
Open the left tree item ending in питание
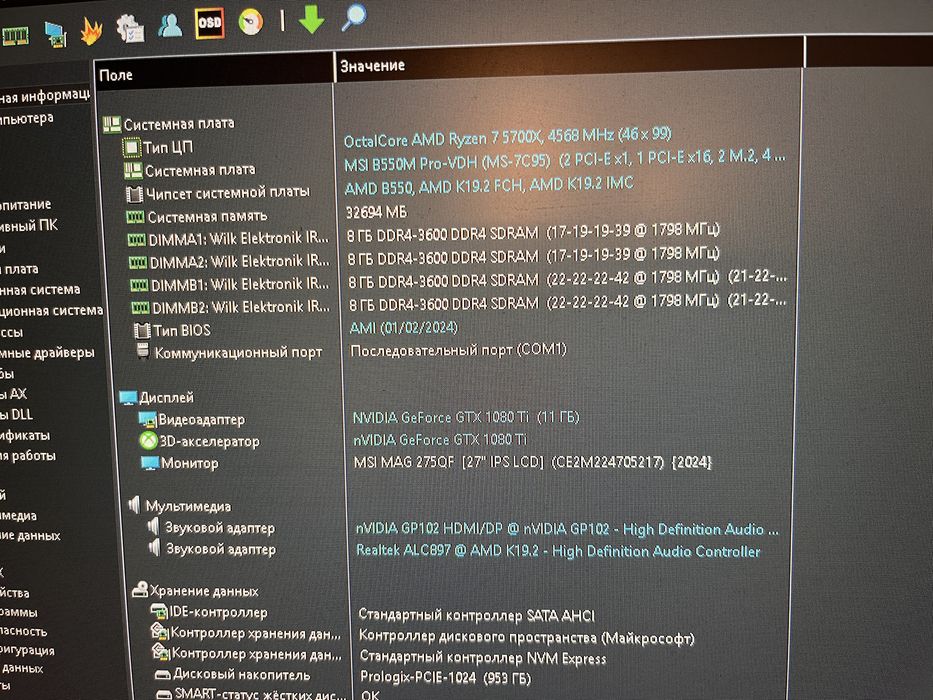coord(26,204)
